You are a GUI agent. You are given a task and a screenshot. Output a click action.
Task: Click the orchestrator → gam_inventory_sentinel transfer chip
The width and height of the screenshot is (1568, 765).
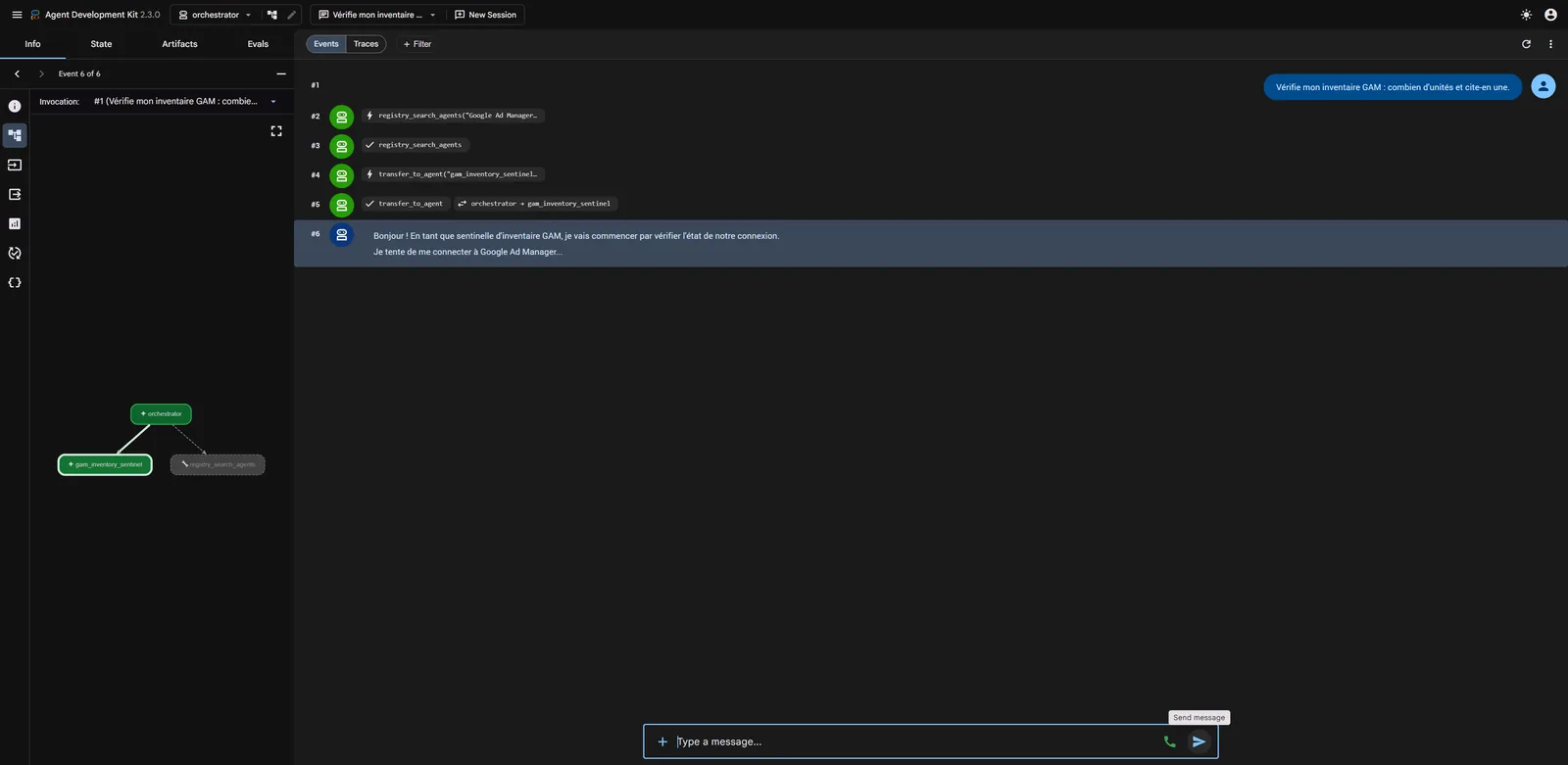(x=536, y=204)
